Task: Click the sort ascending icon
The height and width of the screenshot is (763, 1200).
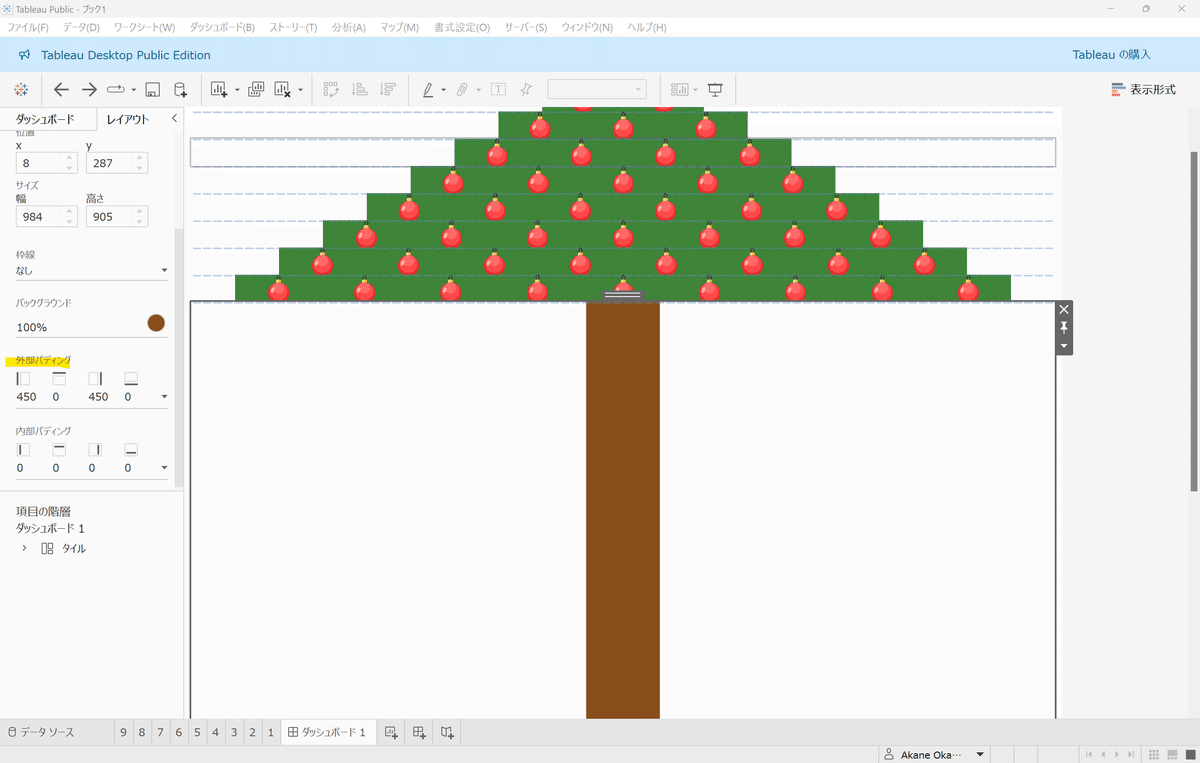Action: [x=360, y=90]
